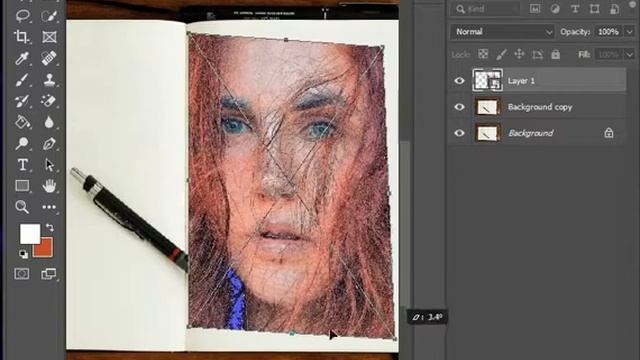Click the bottom-right corner transform handle
This screenshot has height=360, width=640.
click(395, 339)
